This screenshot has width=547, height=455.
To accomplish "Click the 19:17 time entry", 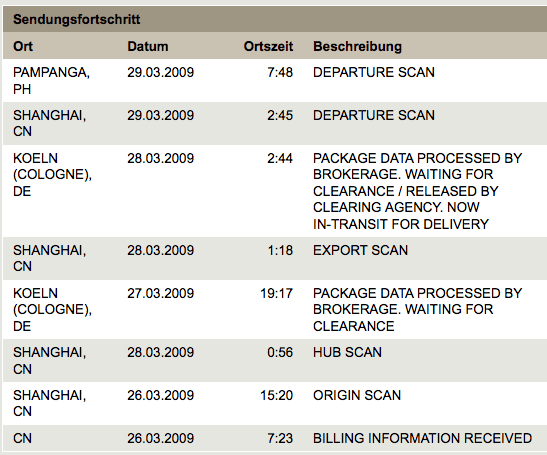I will (276, 293).
